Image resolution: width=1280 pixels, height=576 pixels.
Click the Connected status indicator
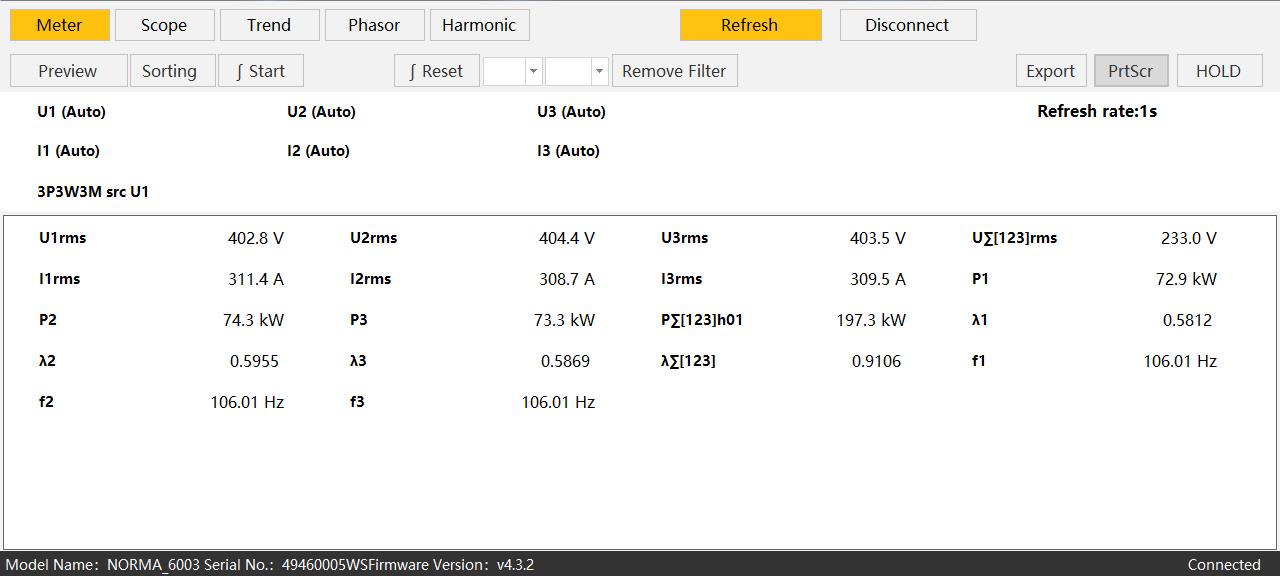tap(1224, 565)
